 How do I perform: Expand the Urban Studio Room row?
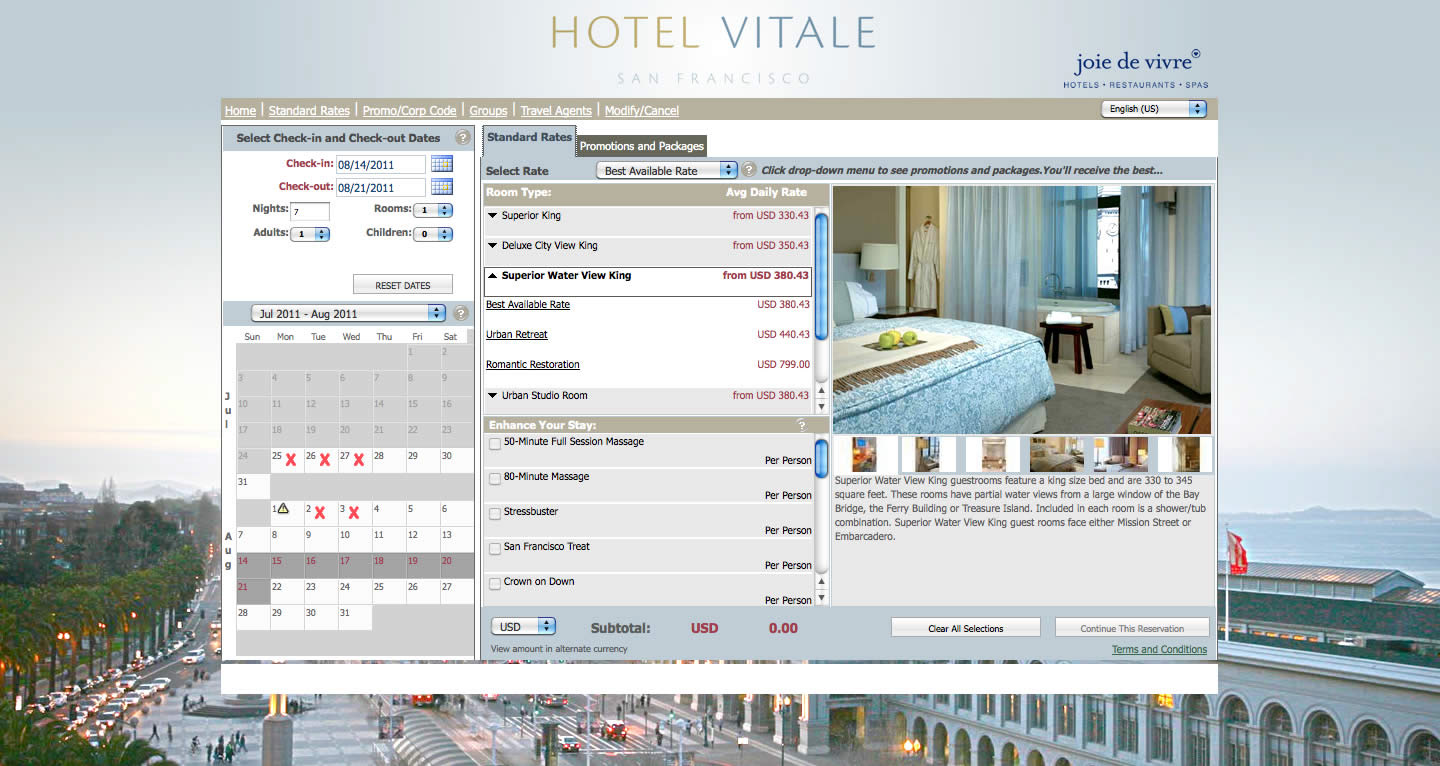pyautogui.click(x=648, y=396)
